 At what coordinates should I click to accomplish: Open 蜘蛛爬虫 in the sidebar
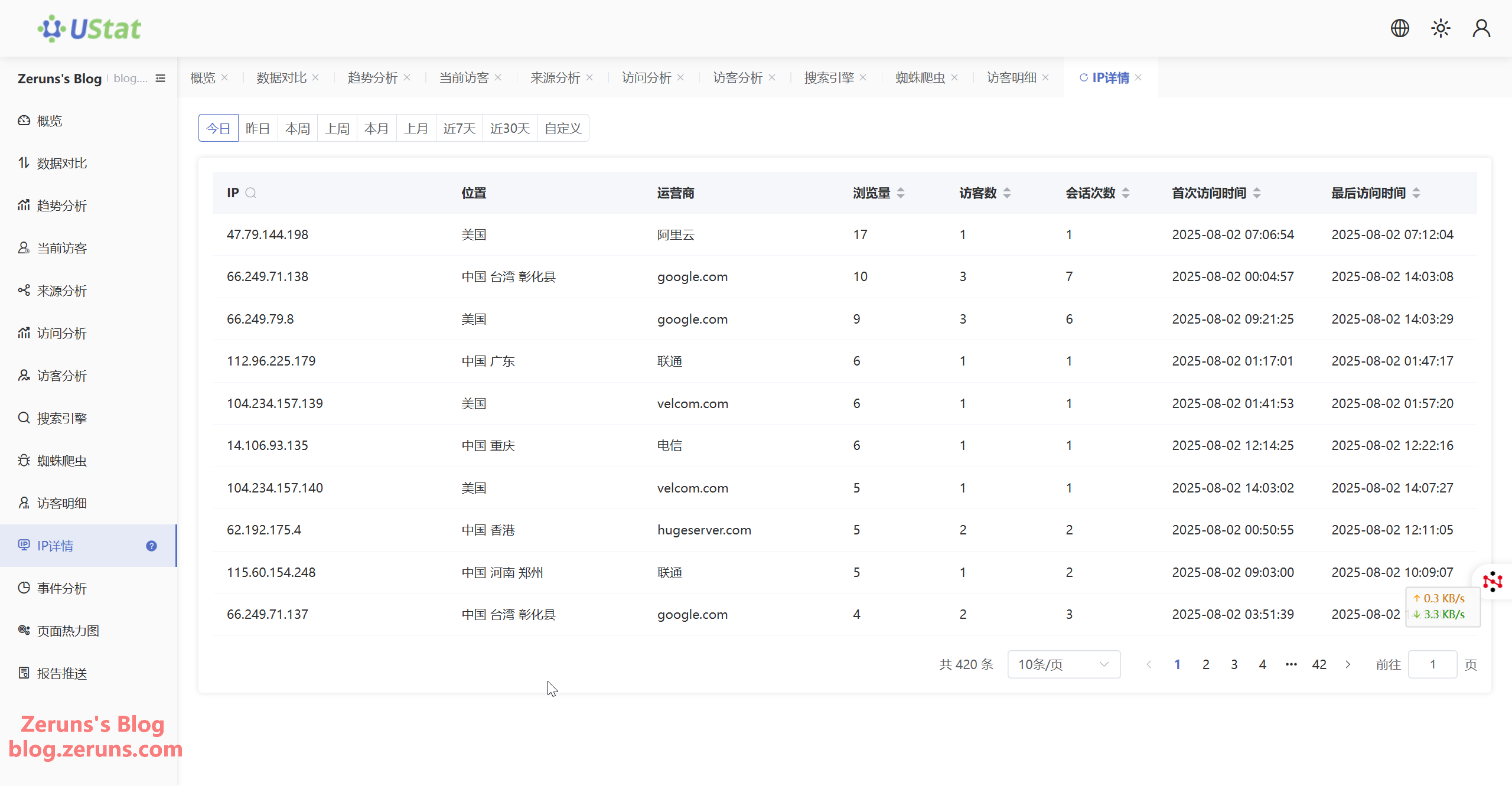tap(89, 461)
